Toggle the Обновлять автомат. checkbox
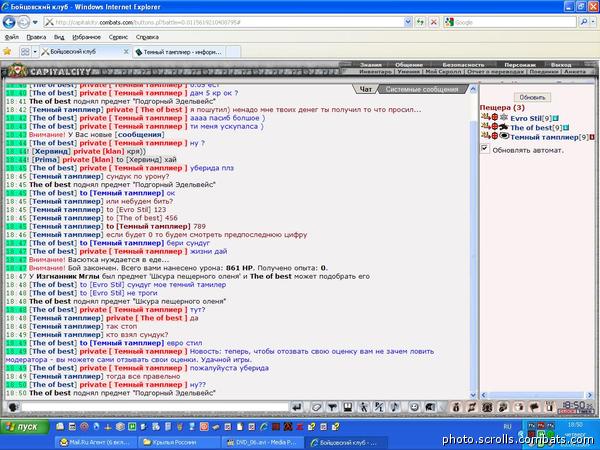The height and width of the screenshot is (450, 600). (485, 148)
